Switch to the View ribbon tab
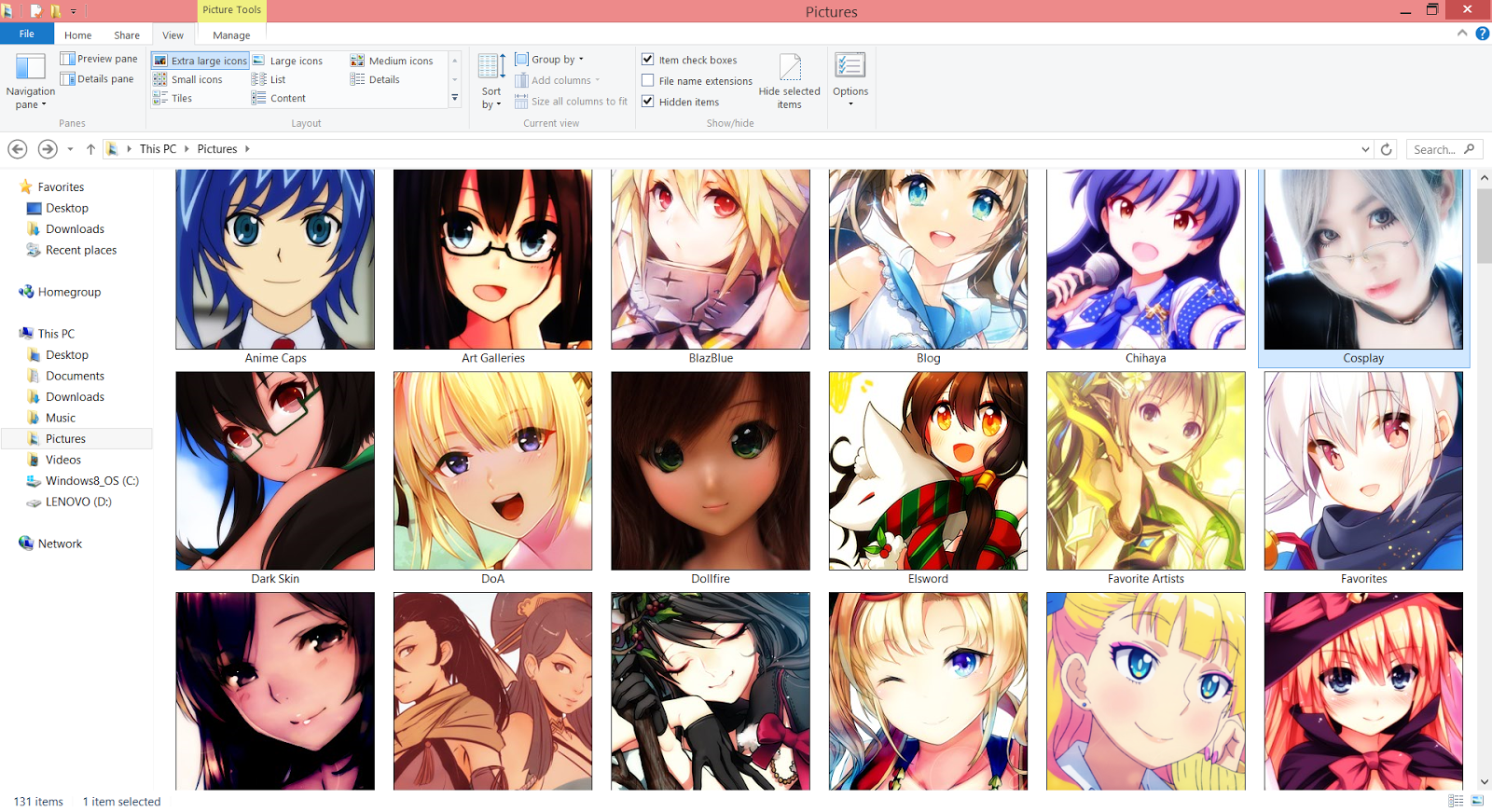The height and width of the screenshot is (812, 1492). (x=173, y=34)
